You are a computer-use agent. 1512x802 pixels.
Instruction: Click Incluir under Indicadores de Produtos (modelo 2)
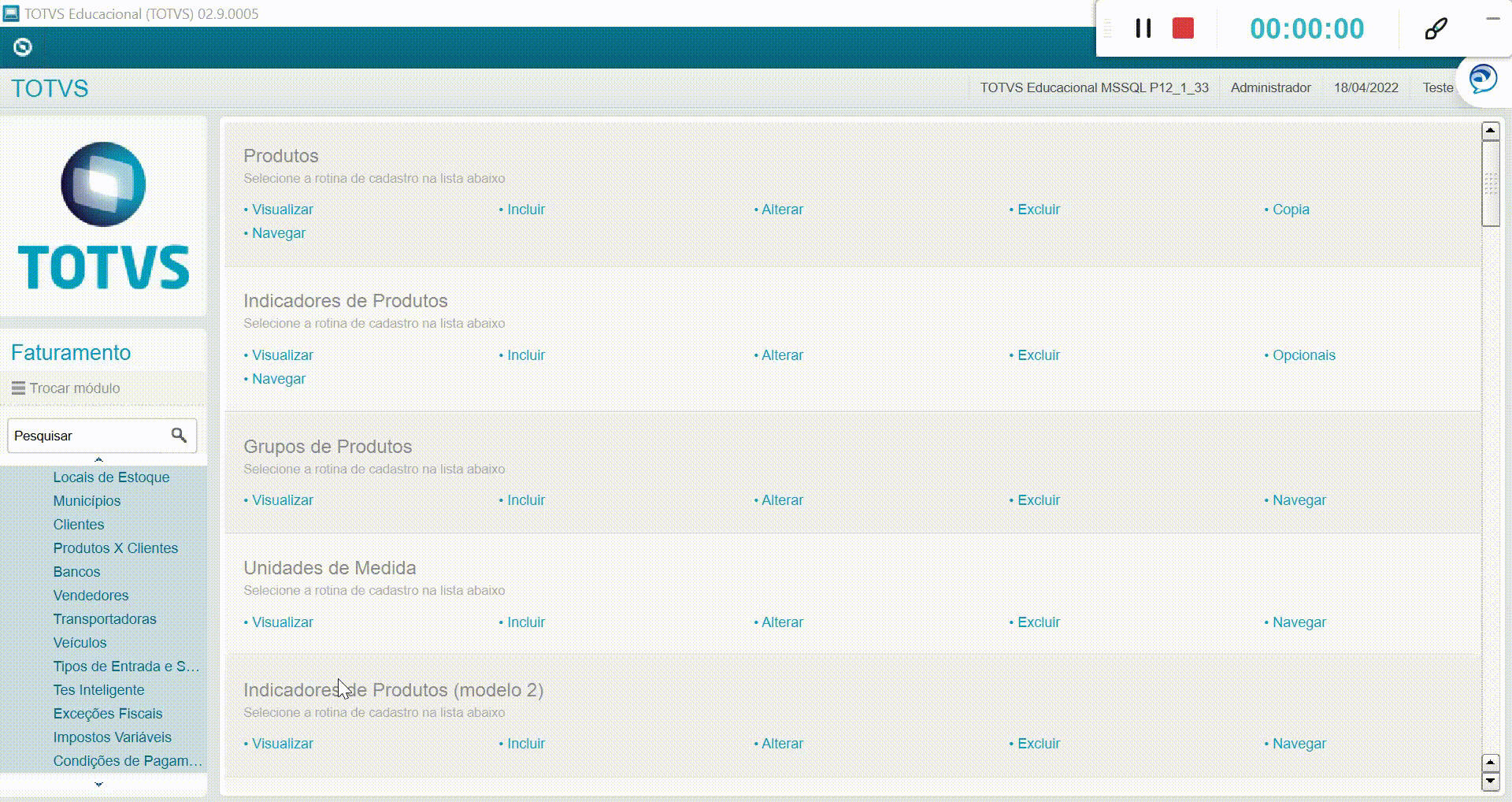(x=526, y=744)
